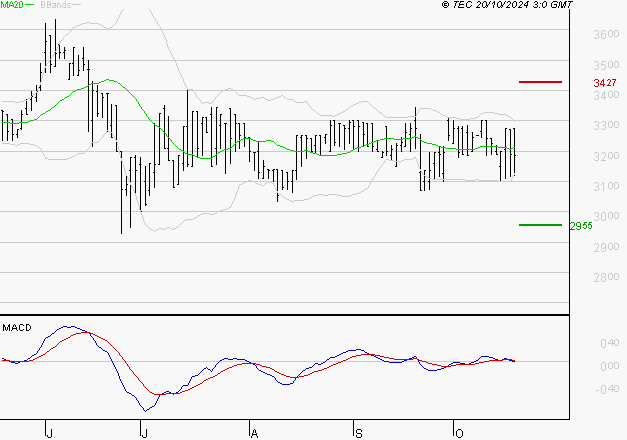
Task: Click the MACD panel title
Action: [17, 328]
